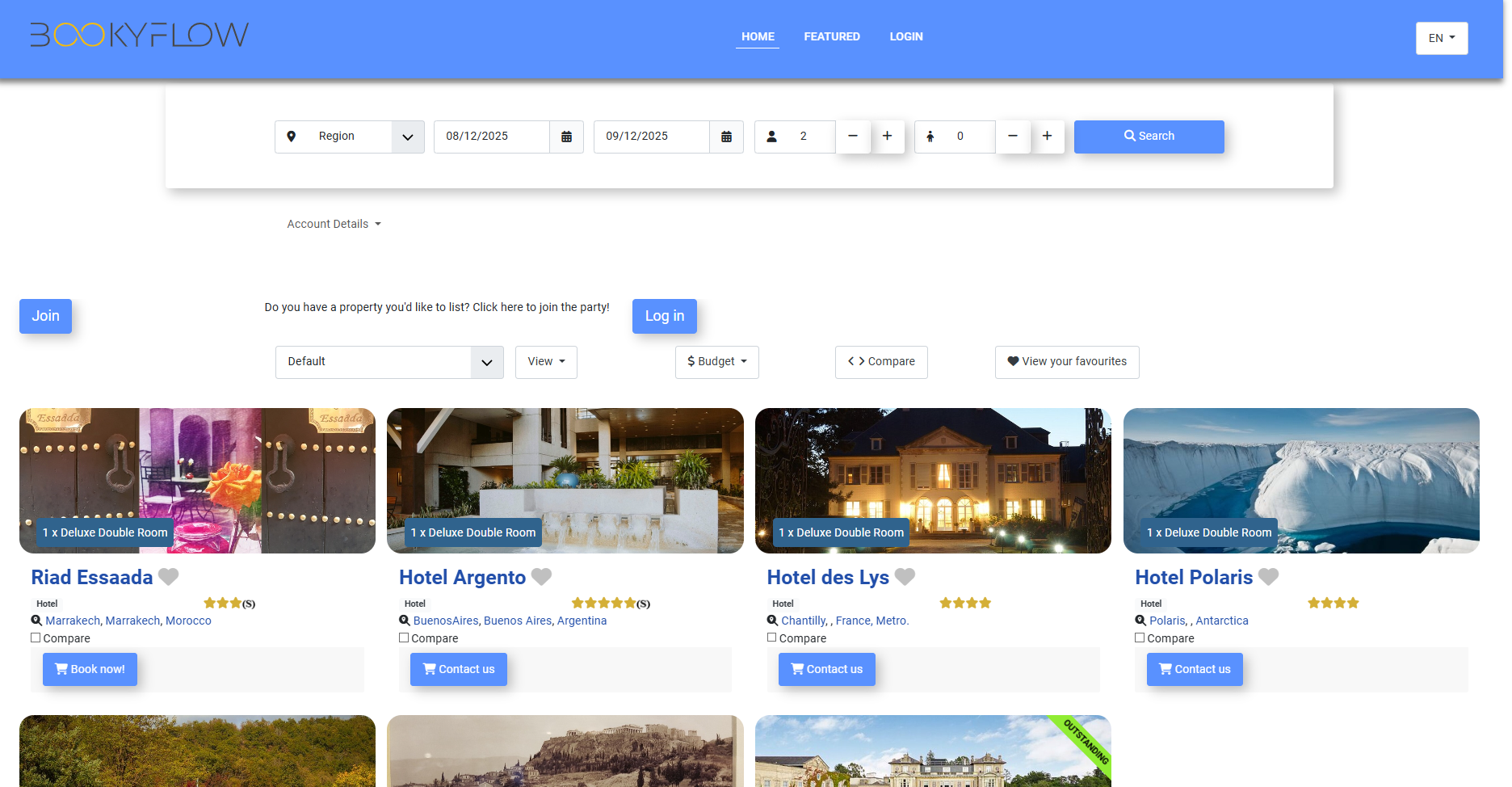
Task: Decrease children count with minus button
Action: point(1013,137)
